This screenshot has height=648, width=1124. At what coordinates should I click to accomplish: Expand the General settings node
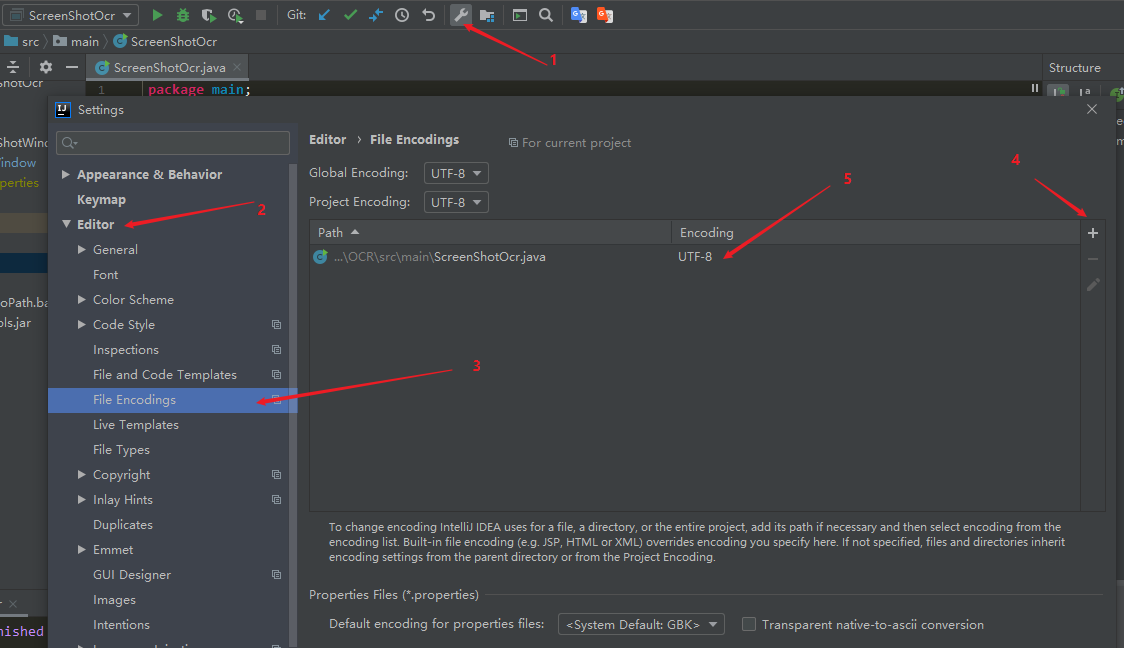coord(82,249)
